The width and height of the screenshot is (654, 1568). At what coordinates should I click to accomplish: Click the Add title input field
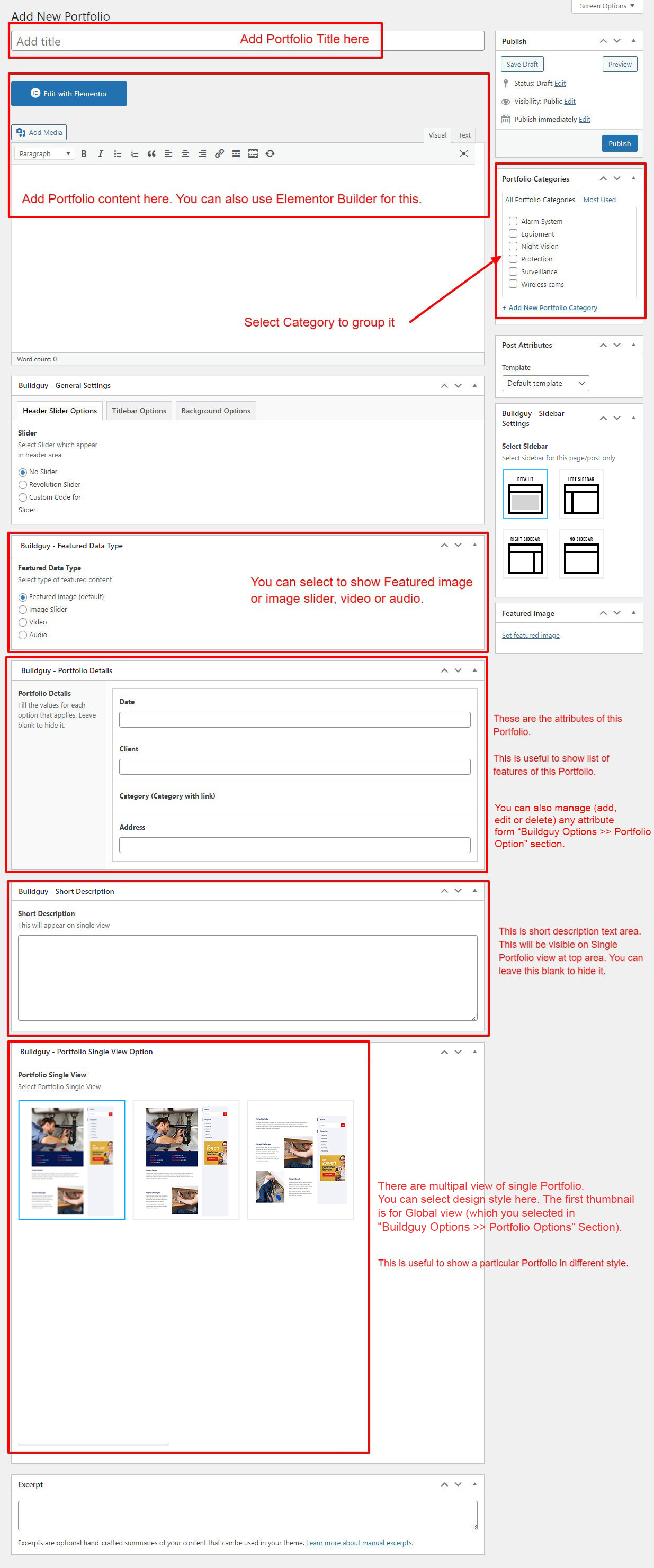[x=122, y=41]
